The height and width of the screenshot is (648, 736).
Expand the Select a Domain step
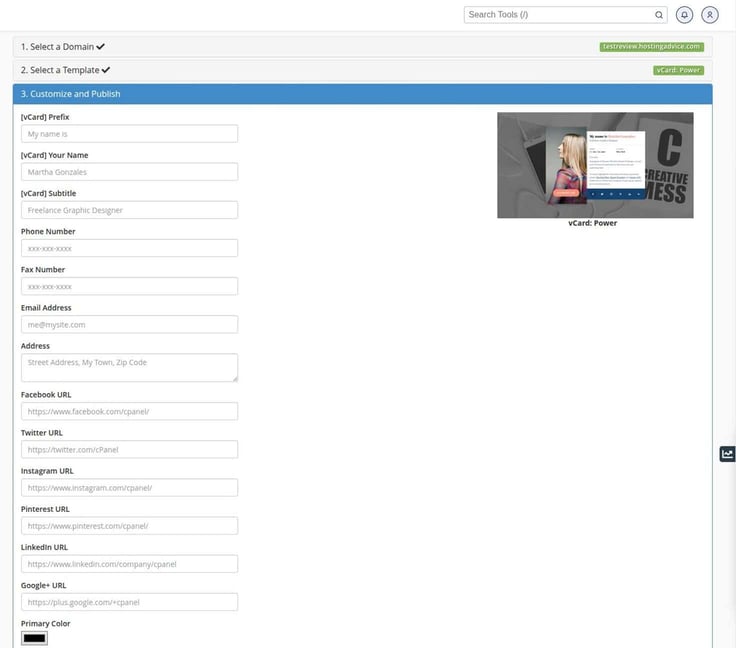(362, 47)
